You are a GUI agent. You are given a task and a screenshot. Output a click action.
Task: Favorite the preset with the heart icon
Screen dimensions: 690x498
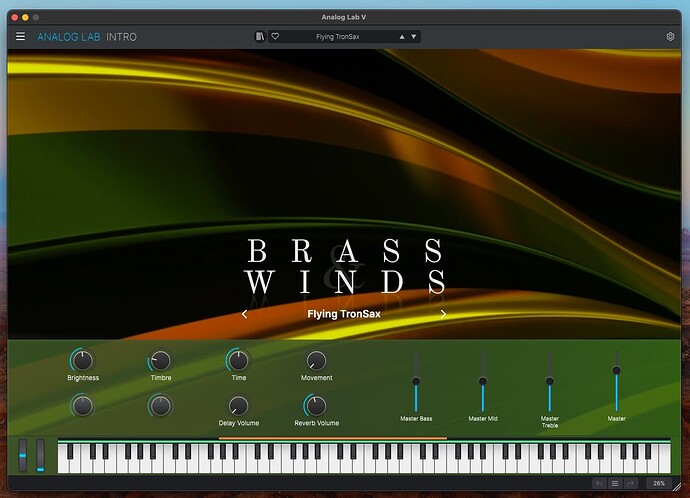click(x=275, y=37)
